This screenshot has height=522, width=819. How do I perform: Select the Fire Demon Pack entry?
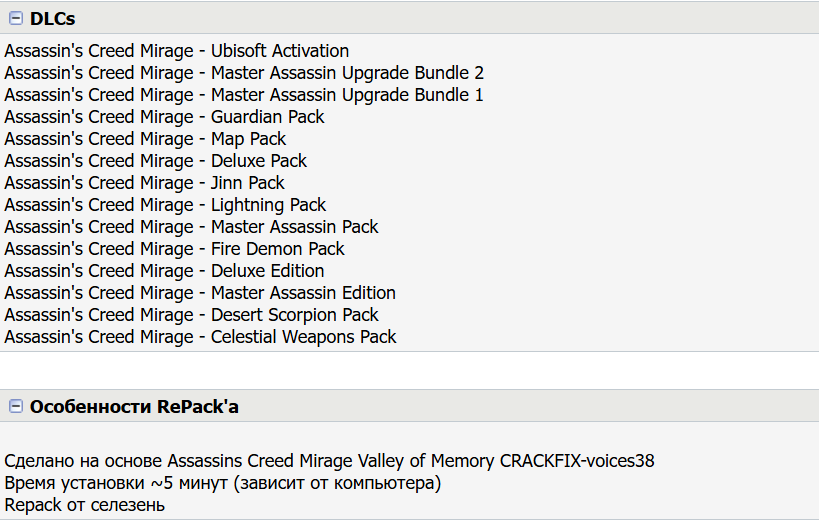click(174, 249)
